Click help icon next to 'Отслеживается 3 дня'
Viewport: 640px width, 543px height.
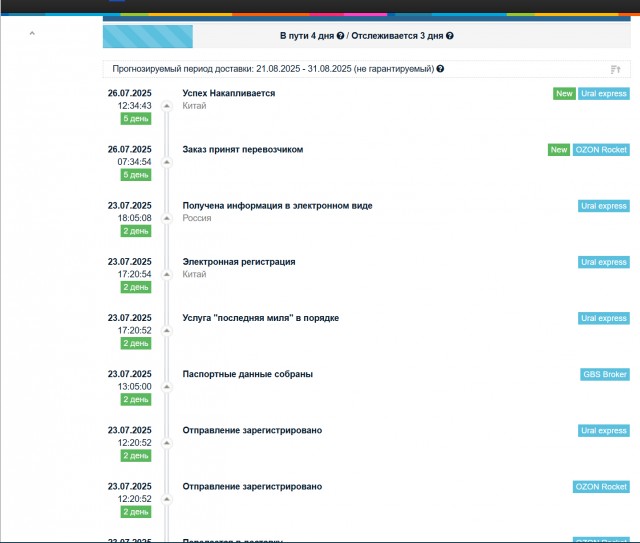coord(450,36)
